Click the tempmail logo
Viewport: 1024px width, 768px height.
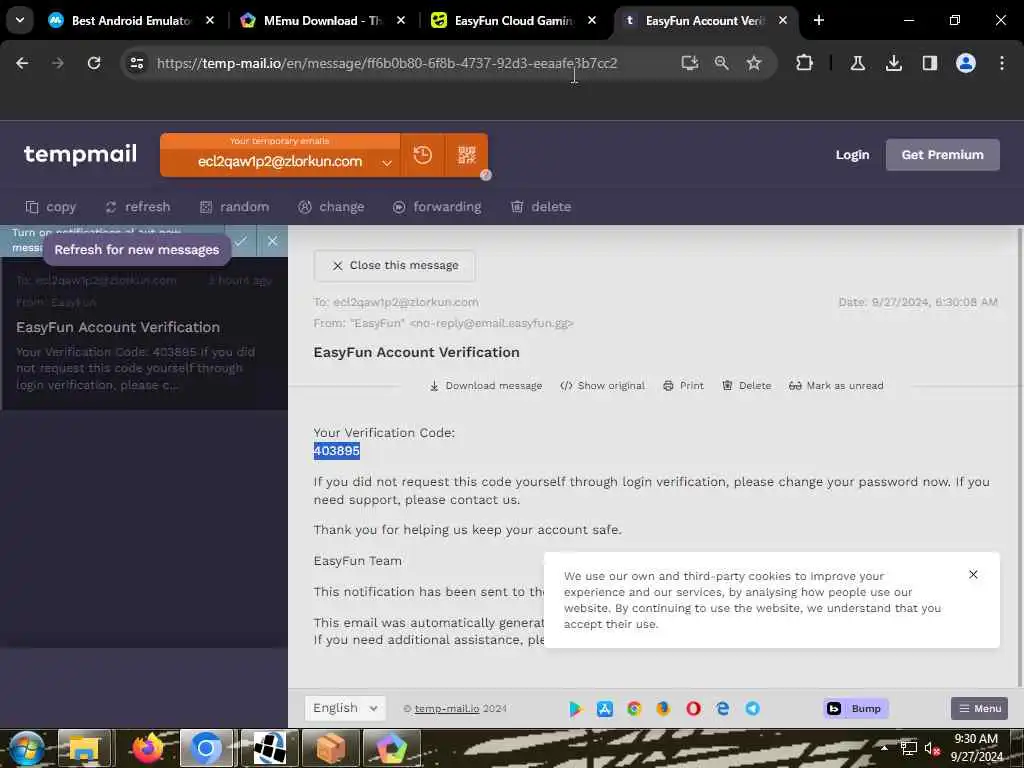[80, 154]
